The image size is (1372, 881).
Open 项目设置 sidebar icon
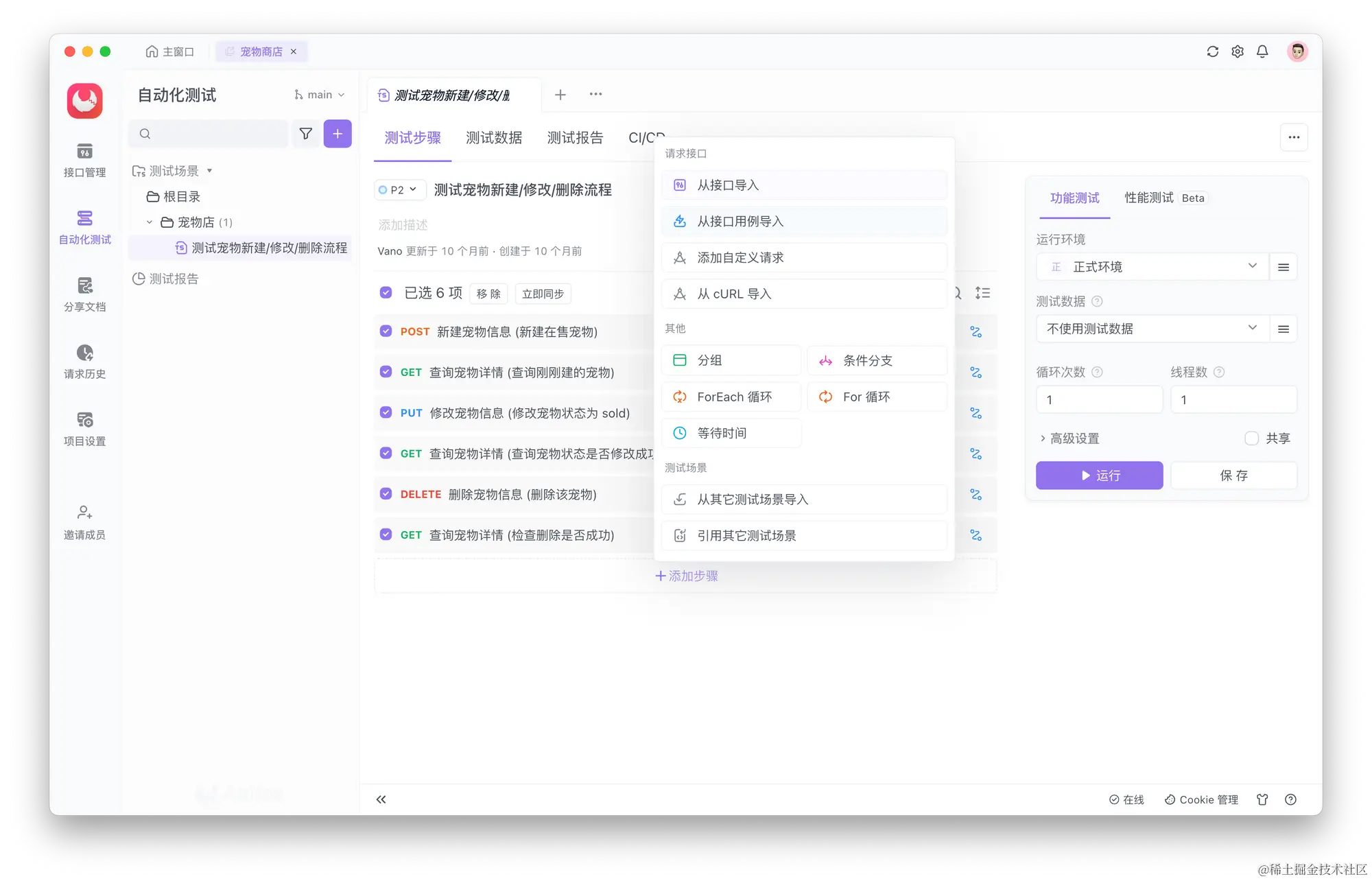(84, 428)
